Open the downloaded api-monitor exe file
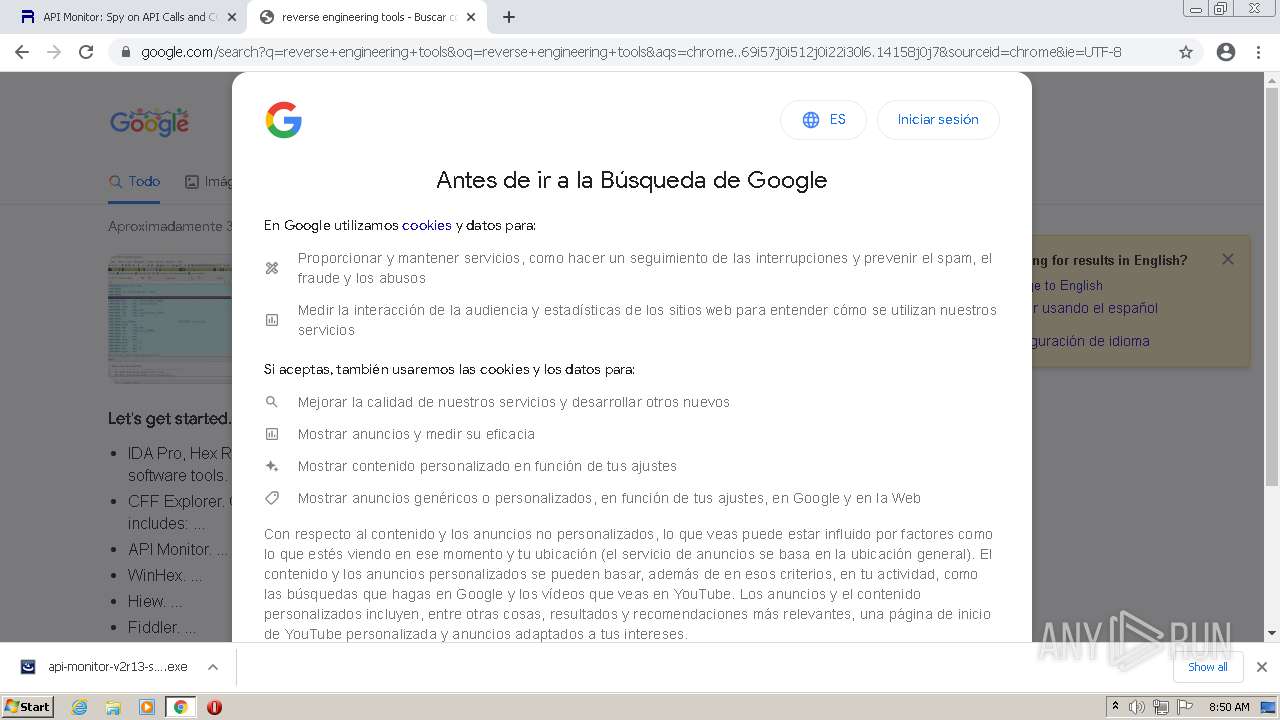1280x720 pixels. point(105,667)
